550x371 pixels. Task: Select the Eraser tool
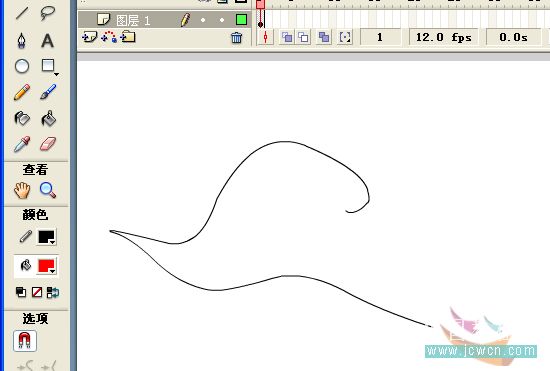48,144
